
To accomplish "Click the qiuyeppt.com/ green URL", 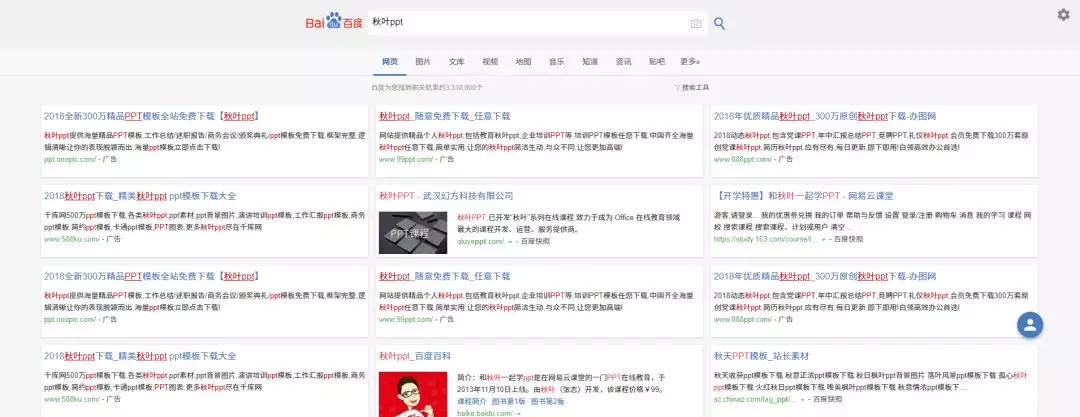I will point(480,241).
